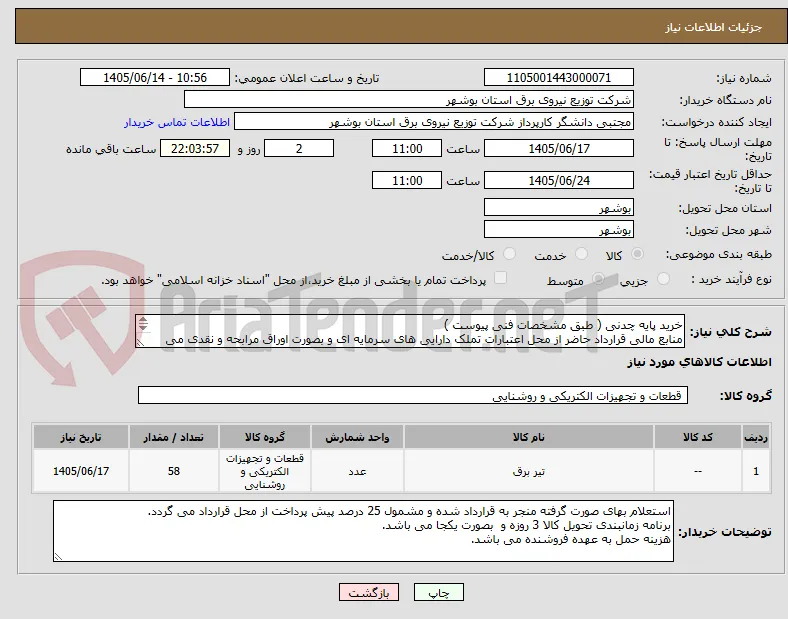The width and height of the screenshot is (788, 619).
Task: Click the جزئیات اطلاعات نیاز page title
Action: [714, 27]
